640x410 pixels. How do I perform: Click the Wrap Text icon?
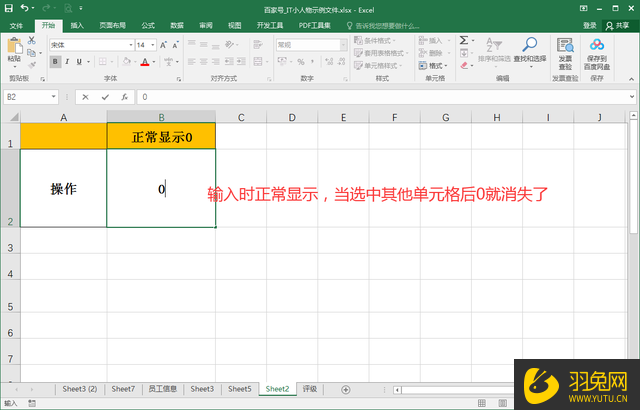(x=258, y=44)
